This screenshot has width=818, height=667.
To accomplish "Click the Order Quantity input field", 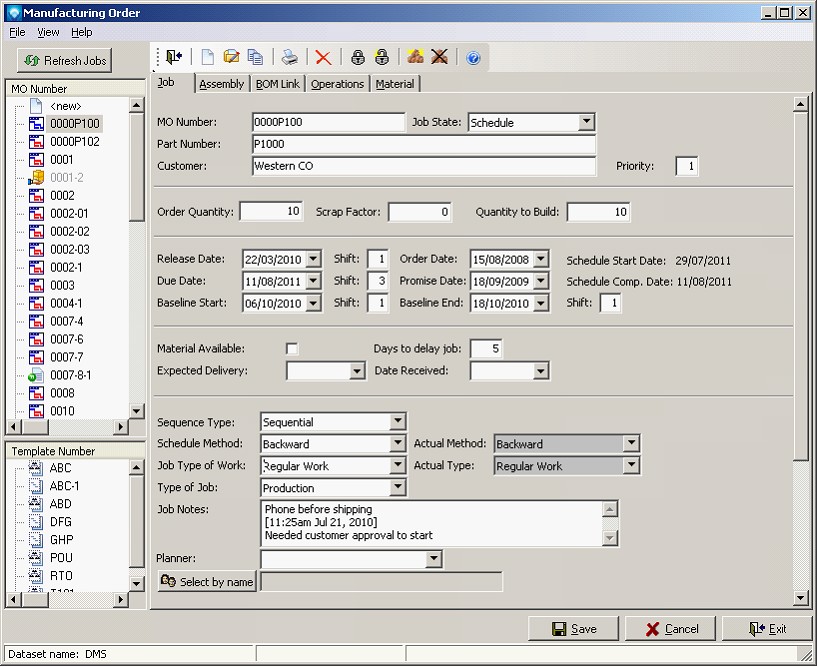I will click(x=271, y=212).
